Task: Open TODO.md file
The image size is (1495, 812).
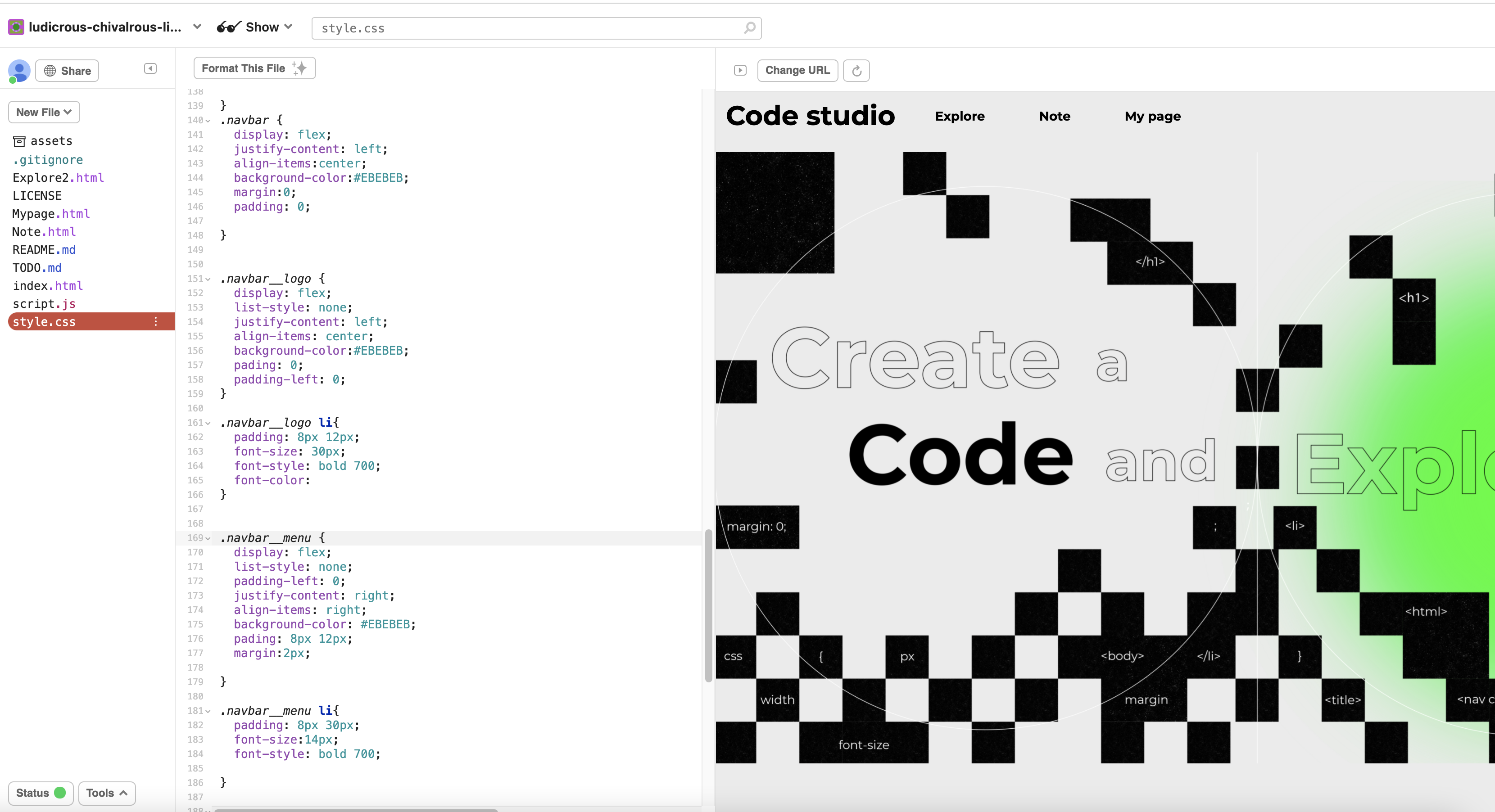Action: pyautogui.click(x=37, y=267)
